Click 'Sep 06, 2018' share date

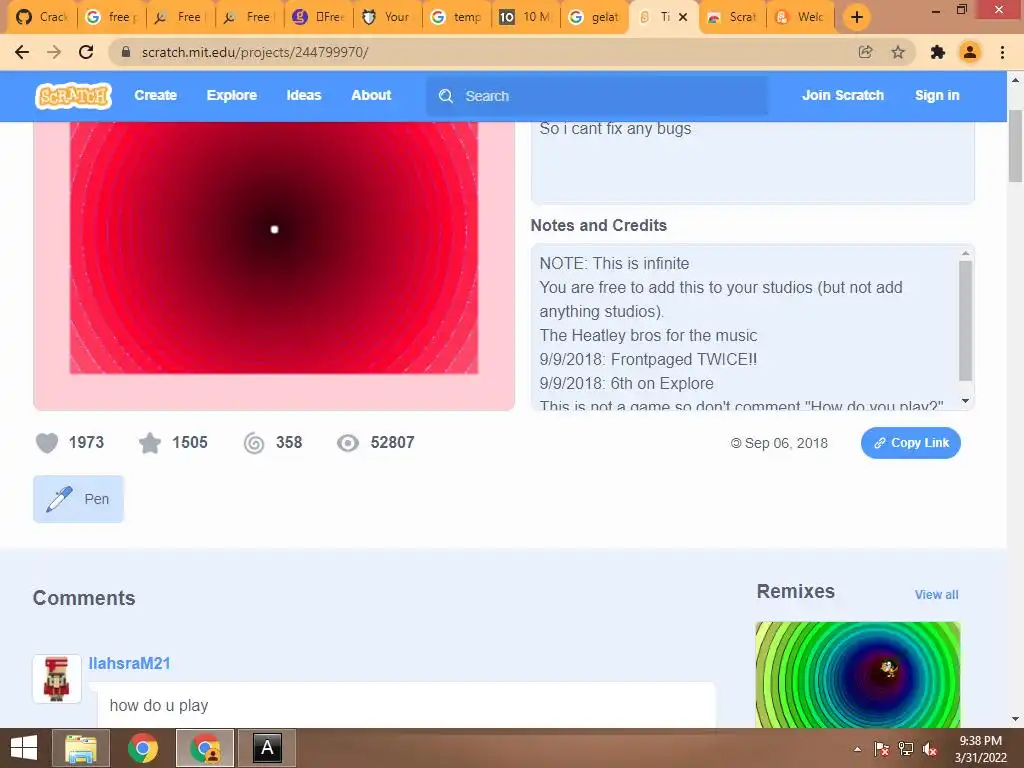[786, 443]
